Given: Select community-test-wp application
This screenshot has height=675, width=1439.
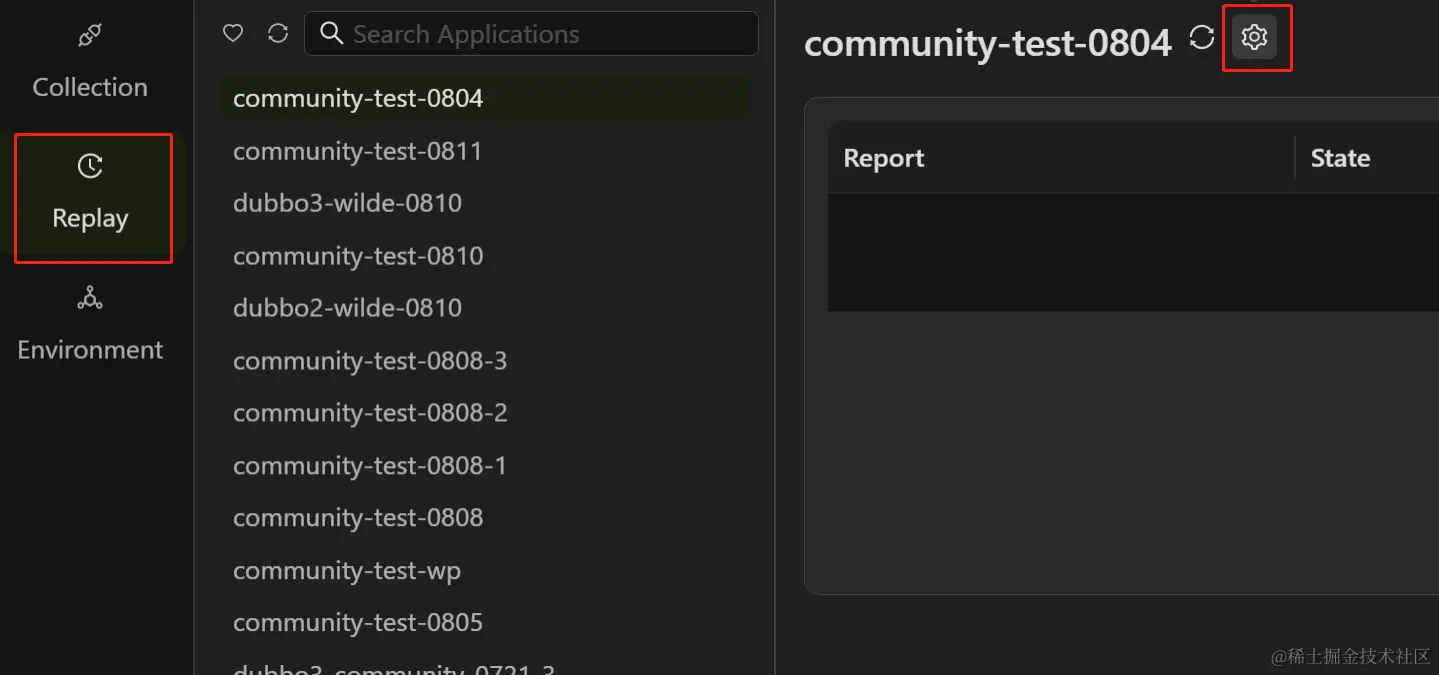Looking at the screenshot, I should [485, 571].
